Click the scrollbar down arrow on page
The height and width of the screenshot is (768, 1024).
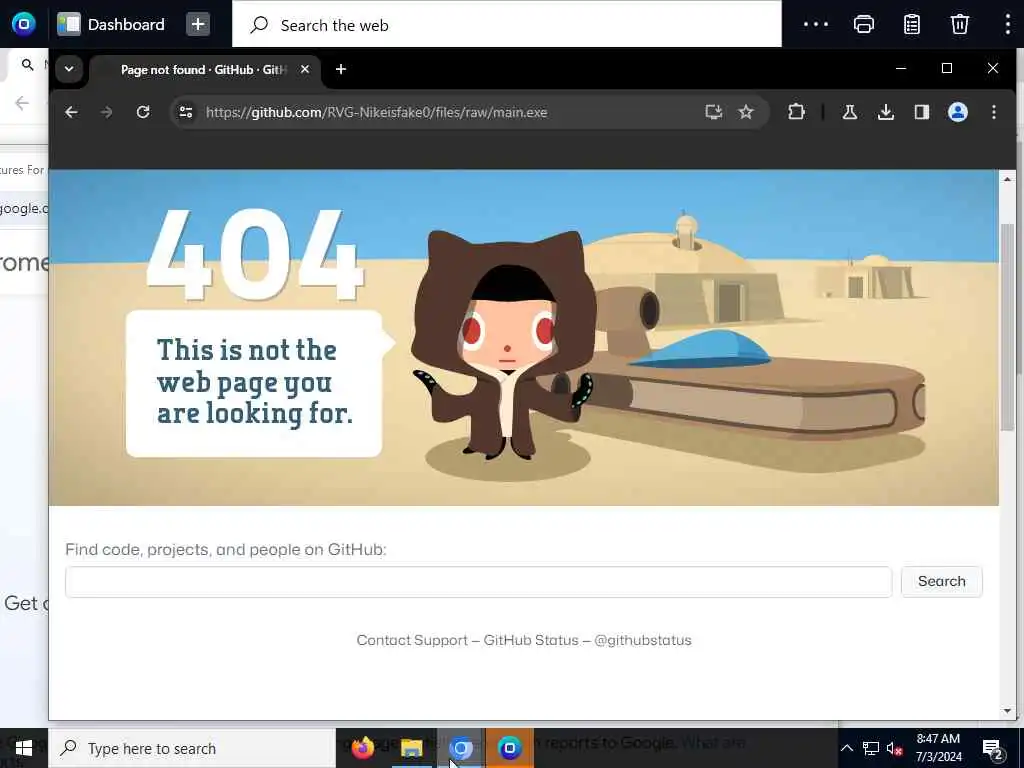point(1007,711)
